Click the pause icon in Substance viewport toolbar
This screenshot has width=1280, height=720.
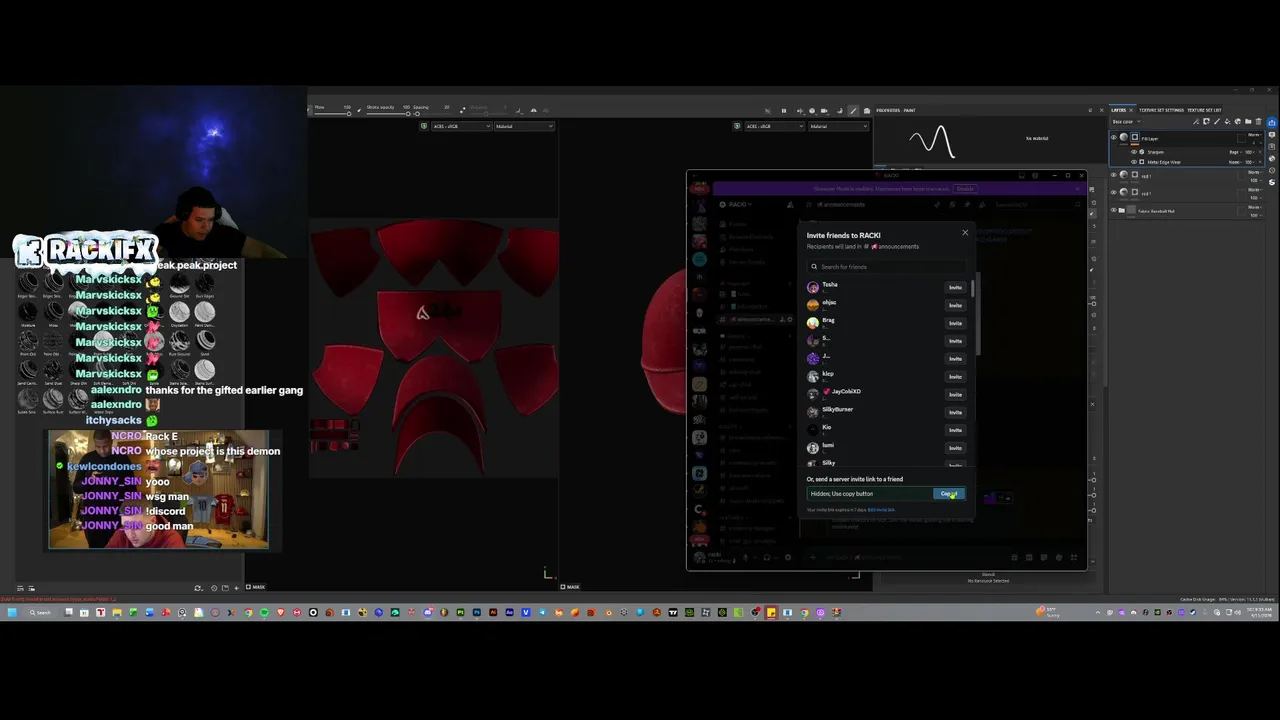(x=784, y=110)
